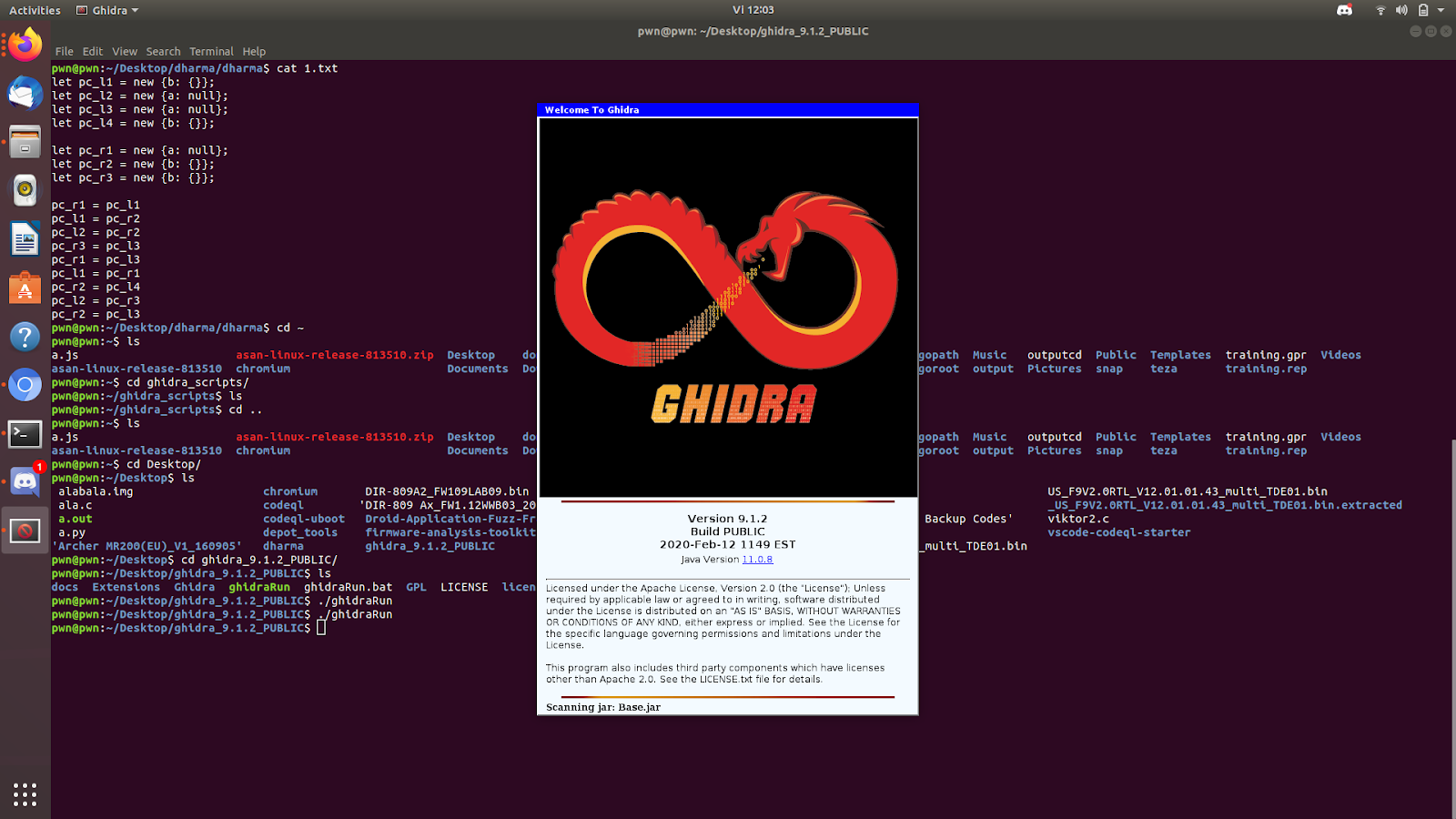Screen dimensions: 1456x819
Task: Open Discord from the dock
Action: (25, 482)
